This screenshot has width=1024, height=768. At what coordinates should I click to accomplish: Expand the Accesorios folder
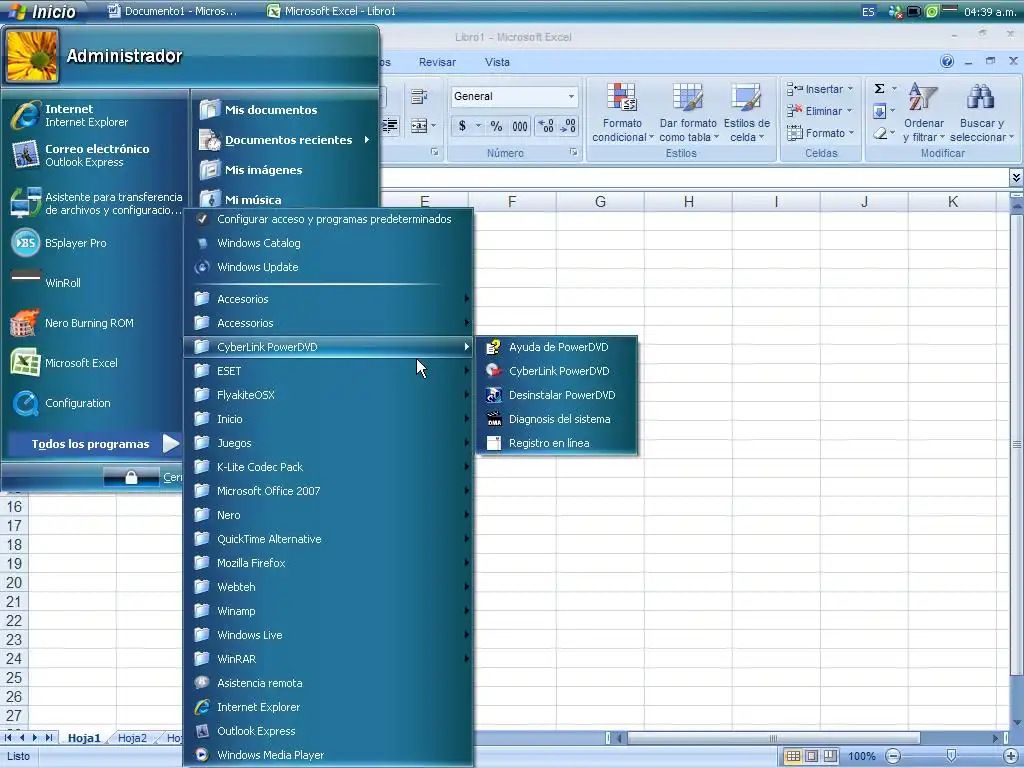328,299
